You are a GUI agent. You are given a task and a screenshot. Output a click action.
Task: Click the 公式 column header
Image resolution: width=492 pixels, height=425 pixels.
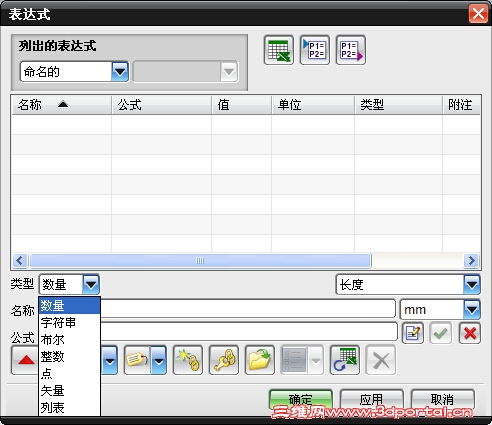pos(161,105)
